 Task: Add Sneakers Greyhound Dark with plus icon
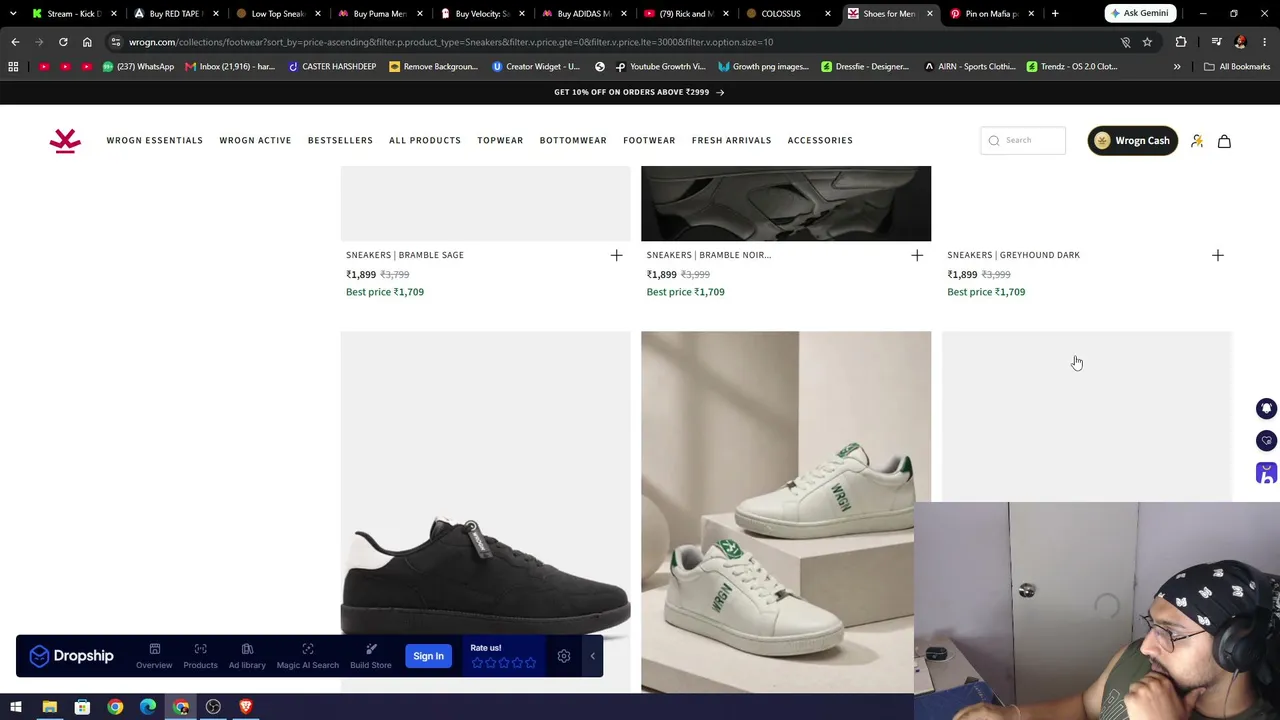click(1217, 255)
